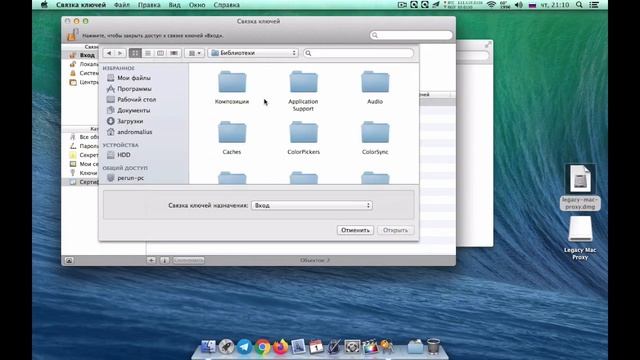Select the Caches folder
Image resolution: width=640 pixels, height=360 pixels.
232,138
